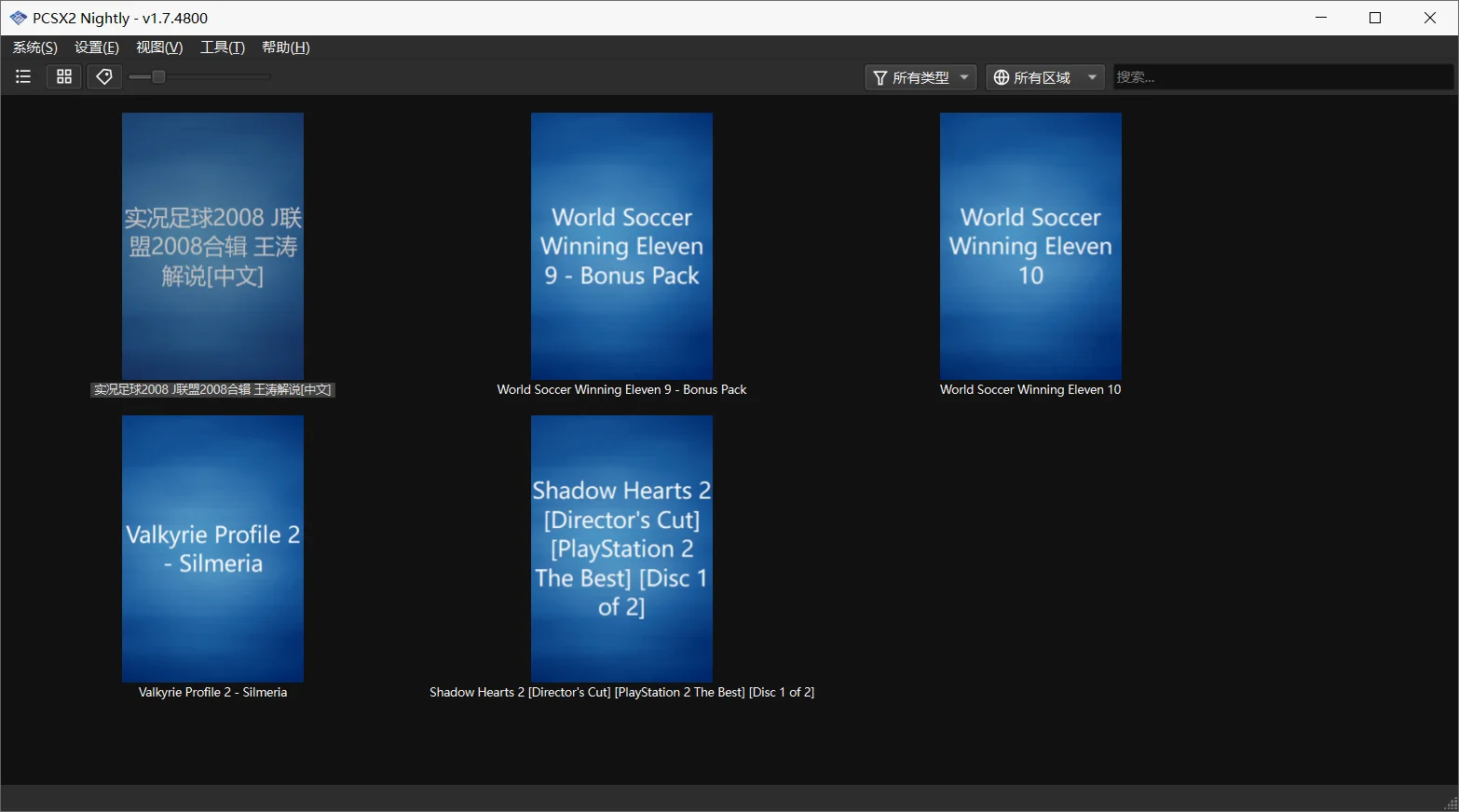Minimize the PCSX2 window
The height and width of the screenshot is (812, 1459).
pos(1321,18)
